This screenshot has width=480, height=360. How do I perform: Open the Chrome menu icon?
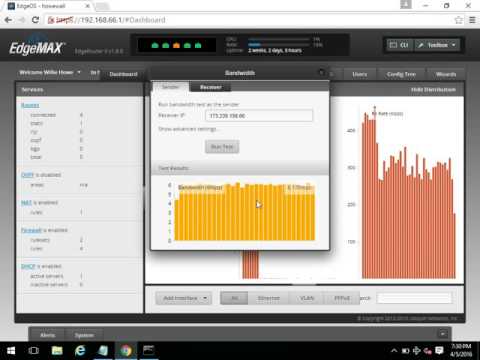point(472,20)
